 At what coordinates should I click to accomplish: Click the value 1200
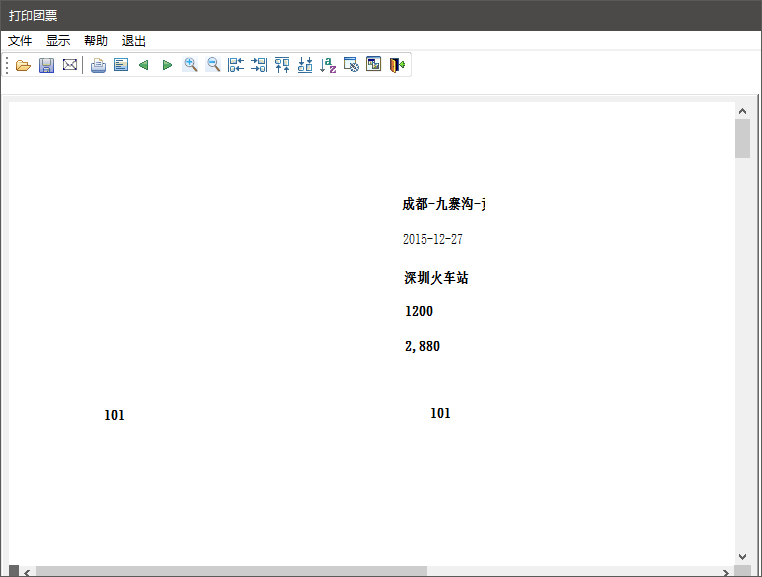coord(419,311)
